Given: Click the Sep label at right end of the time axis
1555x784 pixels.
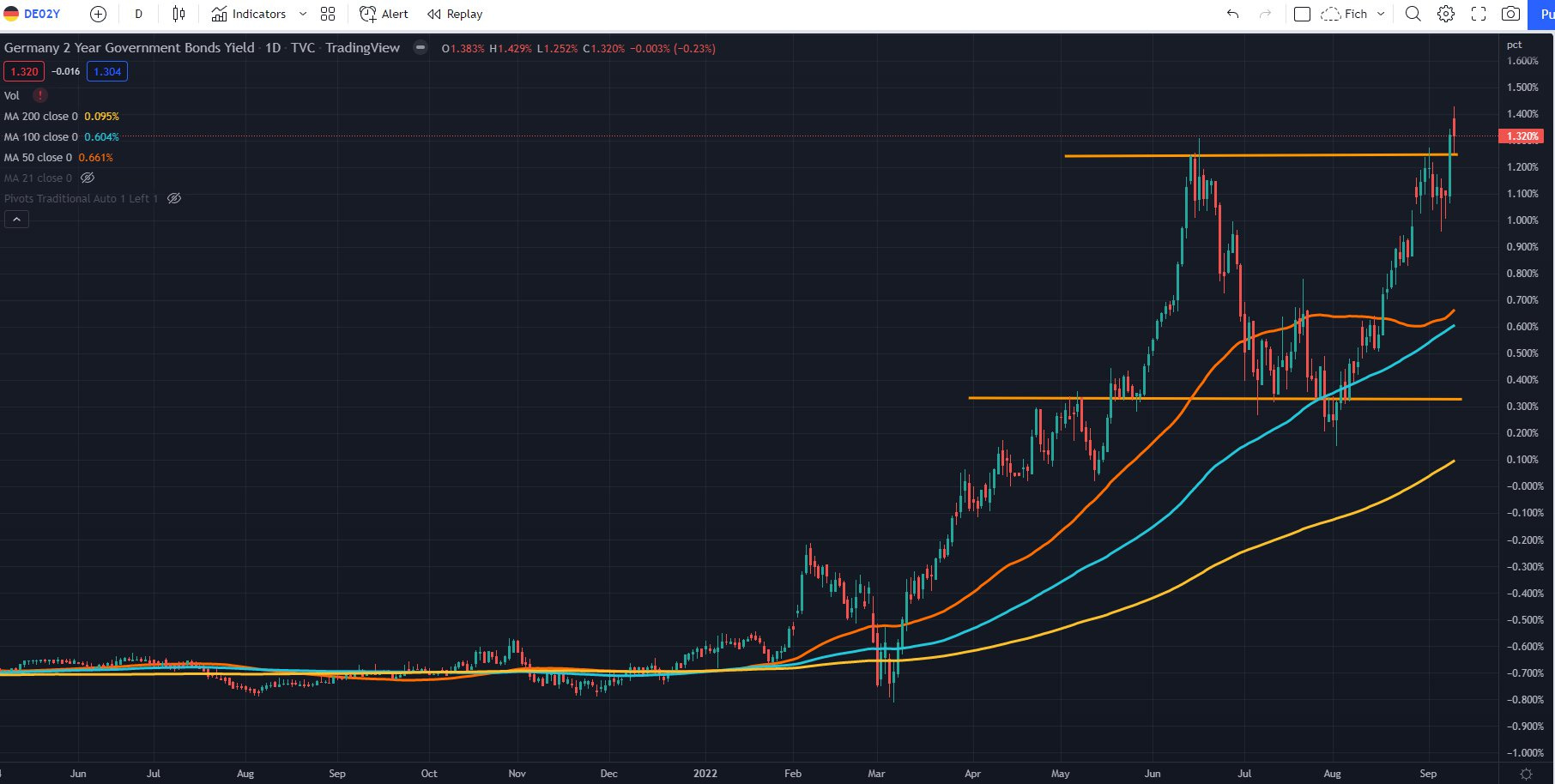Looking at the screenshot, I should tap(1428, 774).
